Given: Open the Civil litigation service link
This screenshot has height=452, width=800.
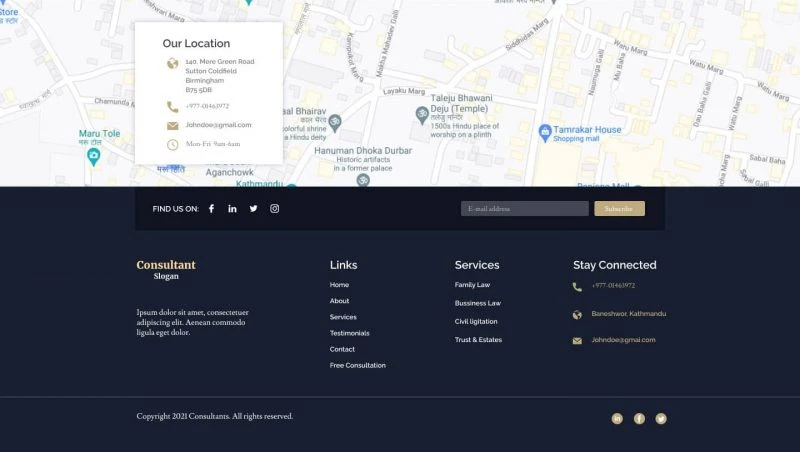Looking at the screenshot, I should pos(476,321).
